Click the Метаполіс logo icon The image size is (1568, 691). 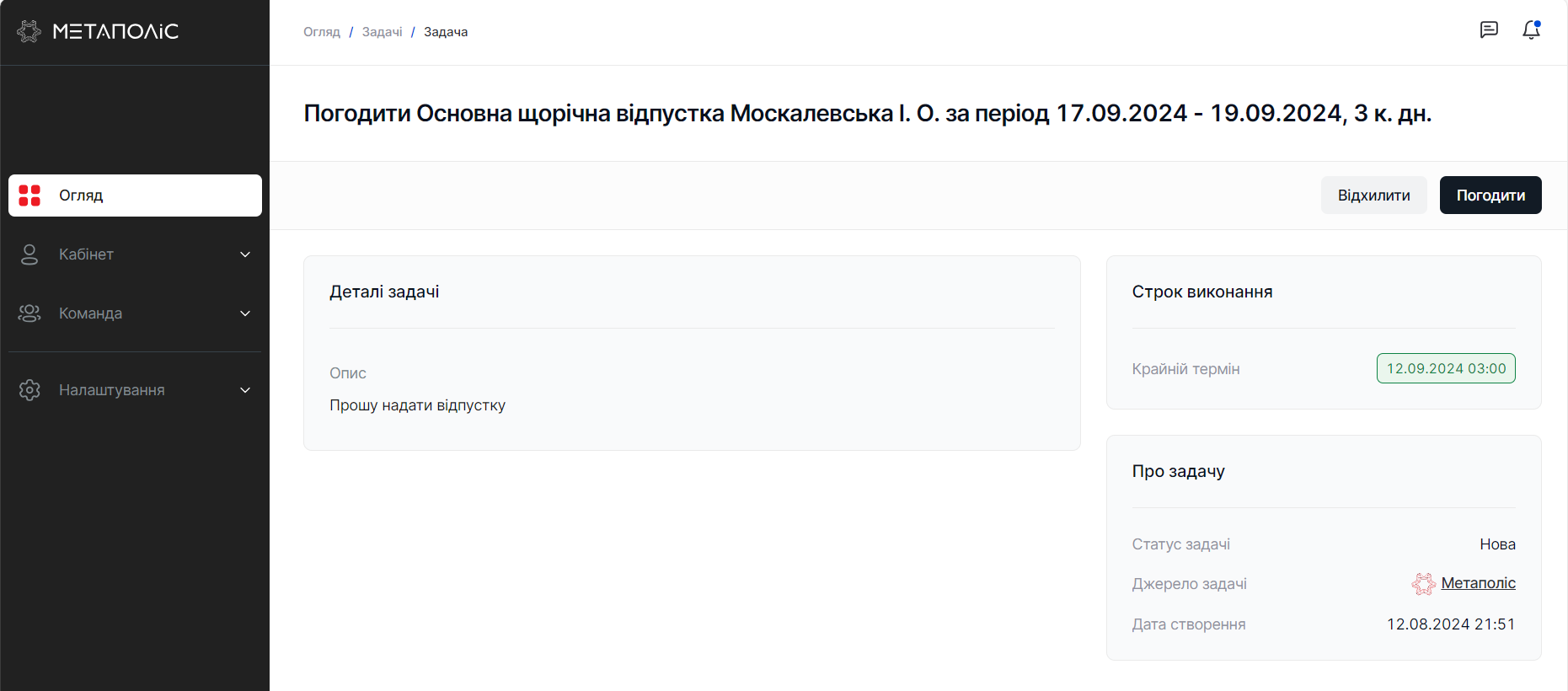click(29, 31)
